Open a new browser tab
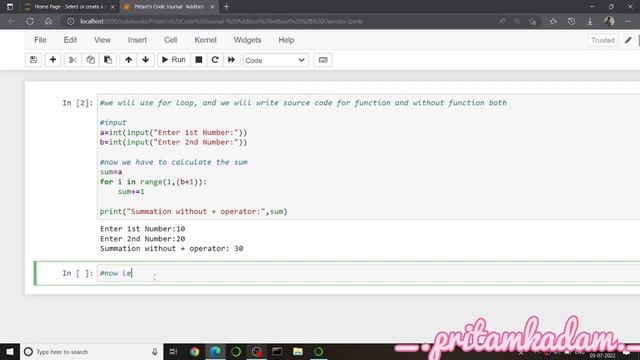Viewport: 640px width, 360px height. tap(227, 7)
